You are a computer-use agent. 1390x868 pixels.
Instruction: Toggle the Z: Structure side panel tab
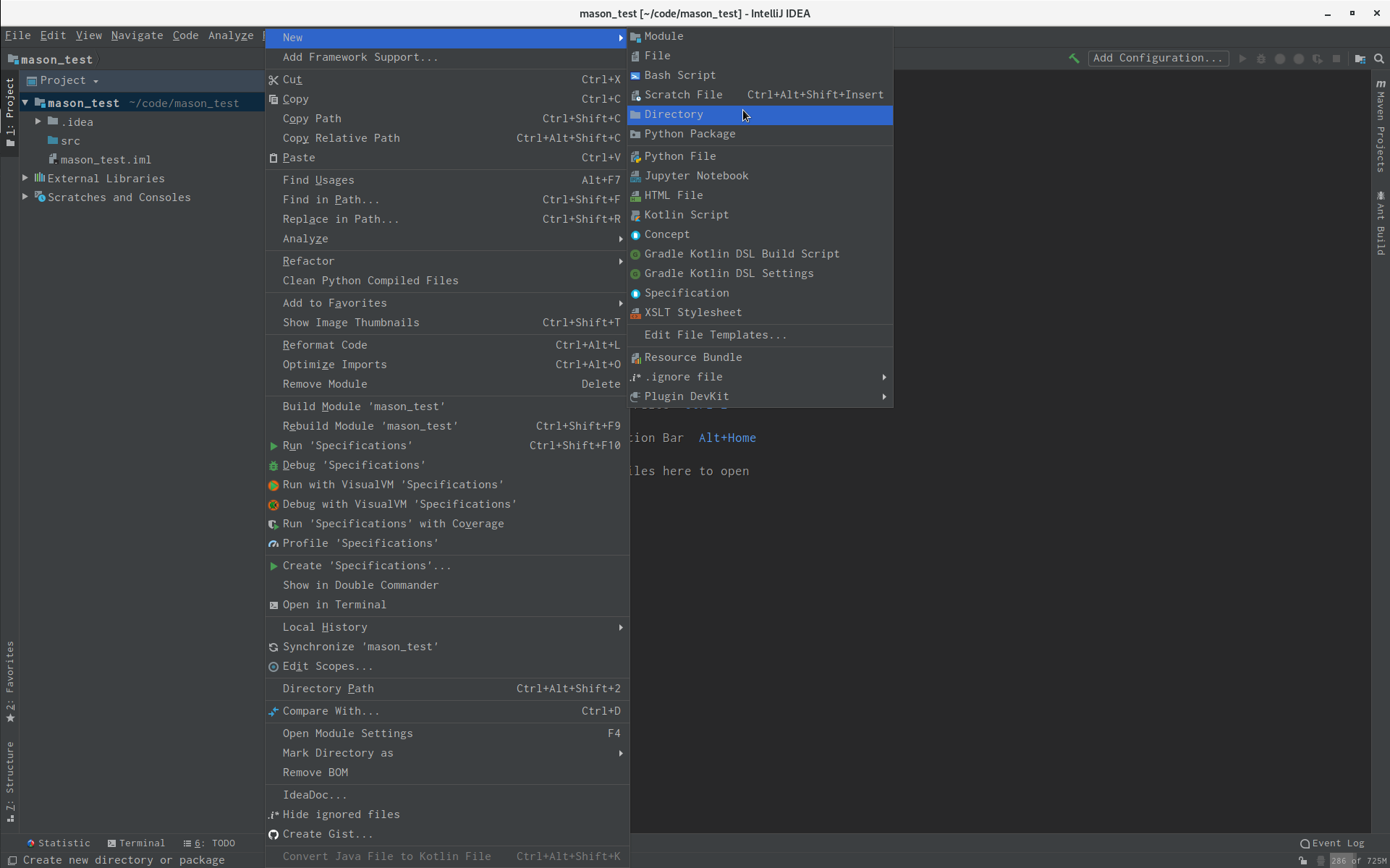click(x=10, y=782)
